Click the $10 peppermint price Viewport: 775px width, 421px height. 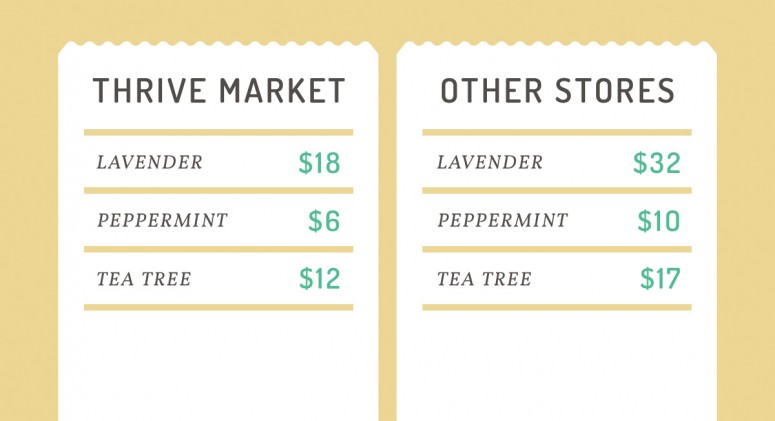pyautogui.click(x=659, y=220)
